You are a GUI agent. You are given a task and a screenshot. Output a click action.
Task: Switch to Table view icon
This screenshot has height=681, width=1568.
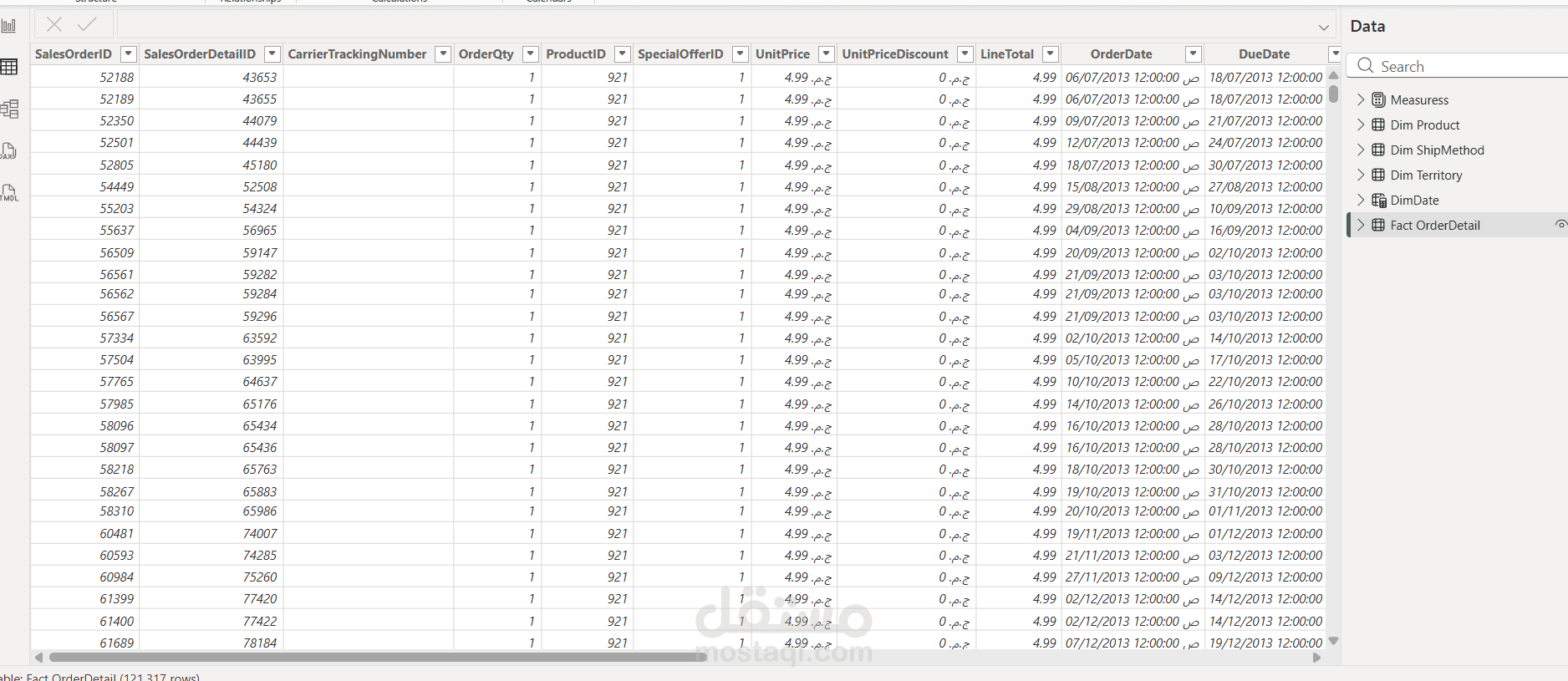(8, 67)
